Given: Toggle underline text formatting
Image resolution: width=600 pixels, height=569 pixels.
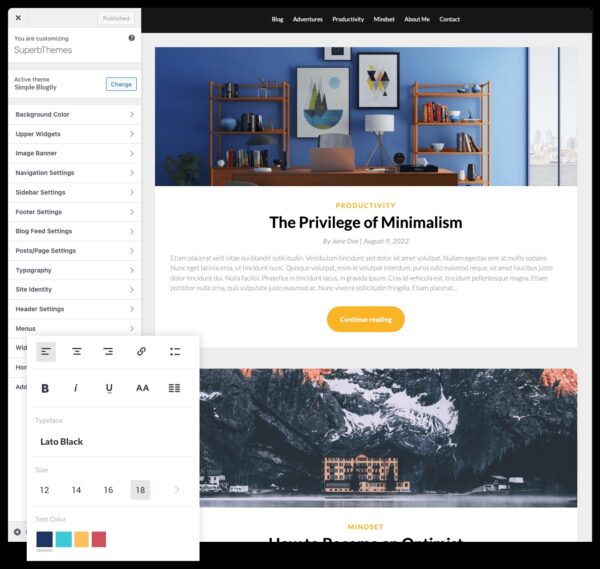Looking at the screenshot, I should click(x=109, y=388).
